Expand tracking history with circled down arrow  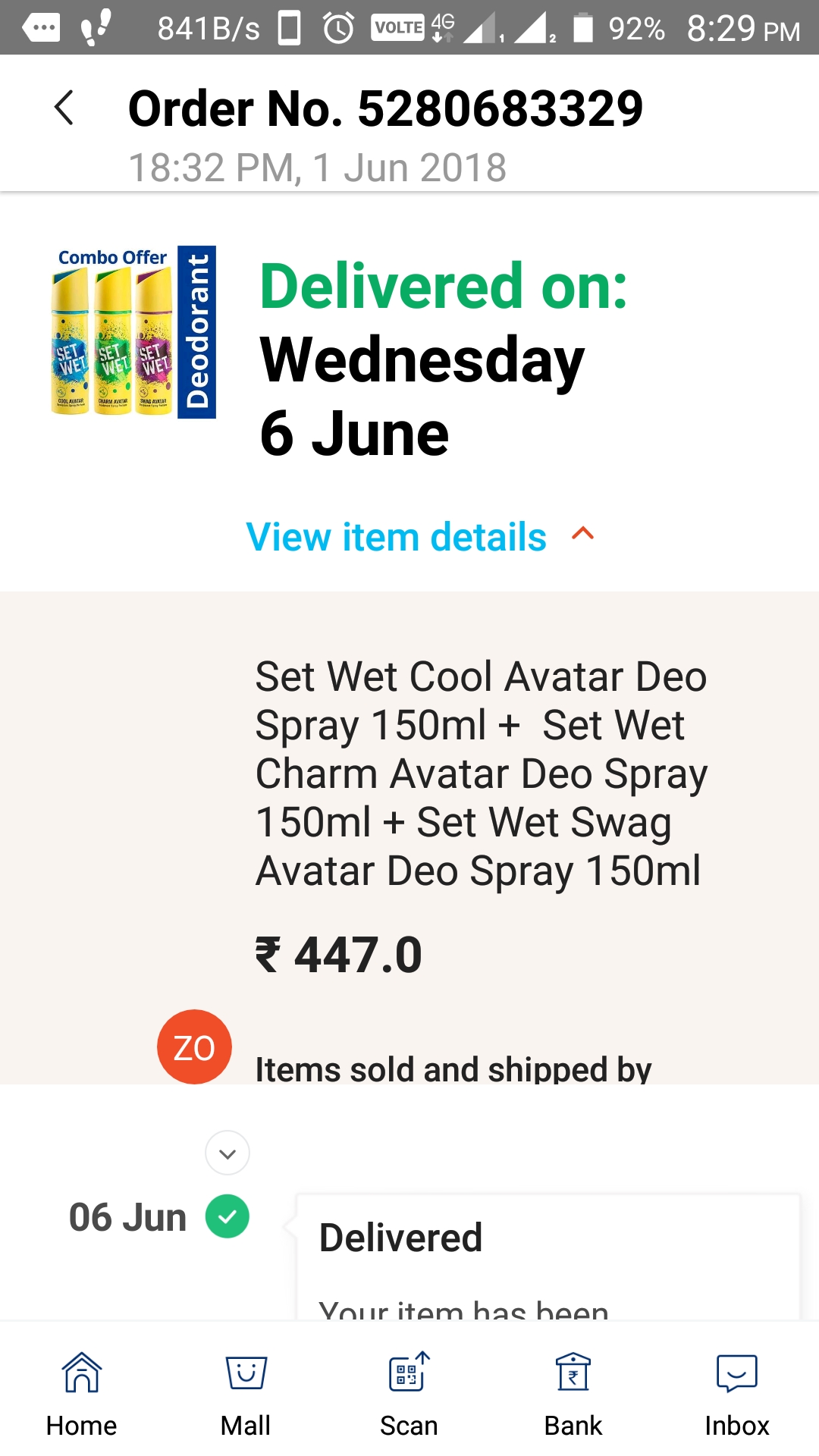[227, 1153]
